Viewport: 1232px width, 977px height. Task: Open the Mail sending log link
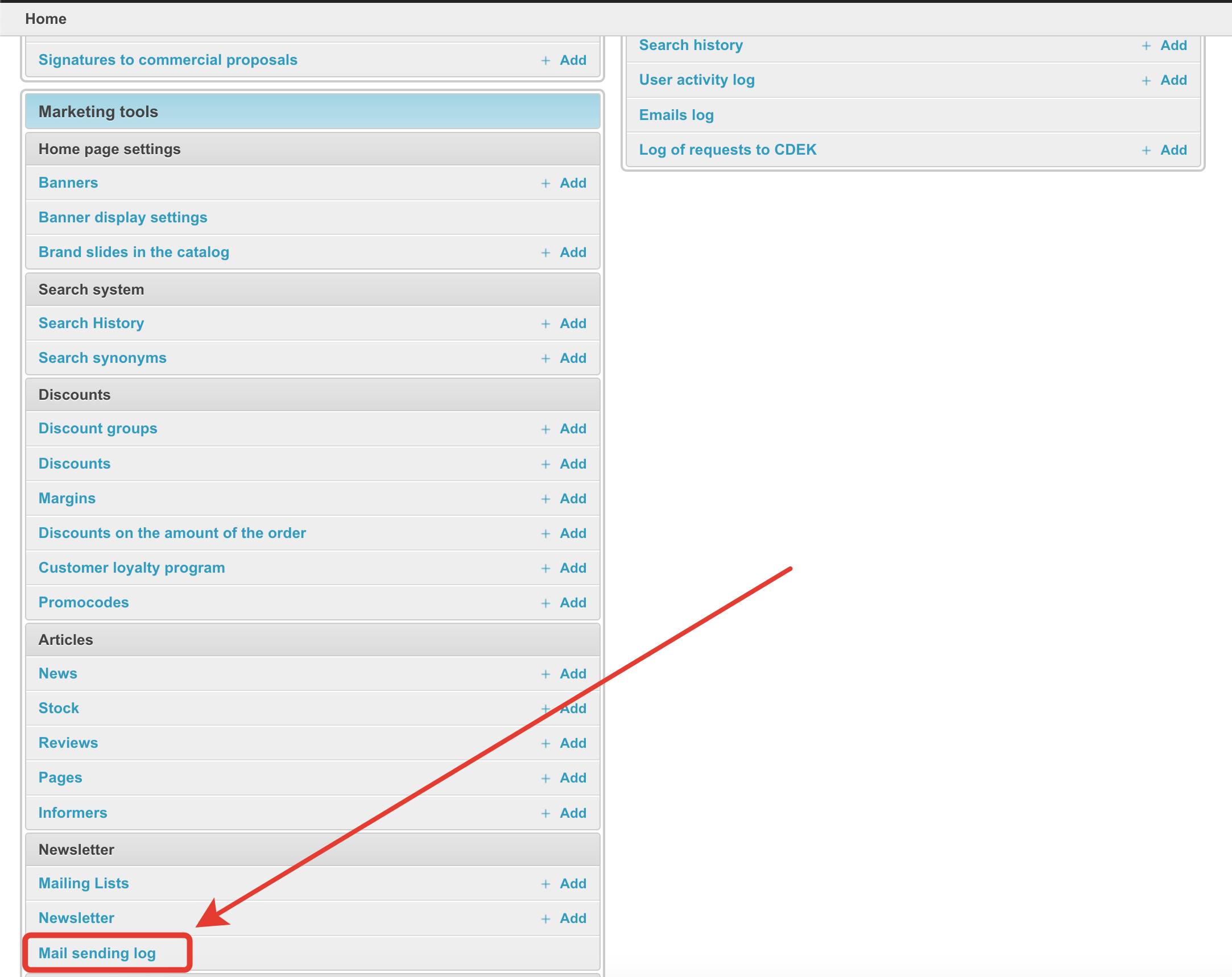click(97, 953)
